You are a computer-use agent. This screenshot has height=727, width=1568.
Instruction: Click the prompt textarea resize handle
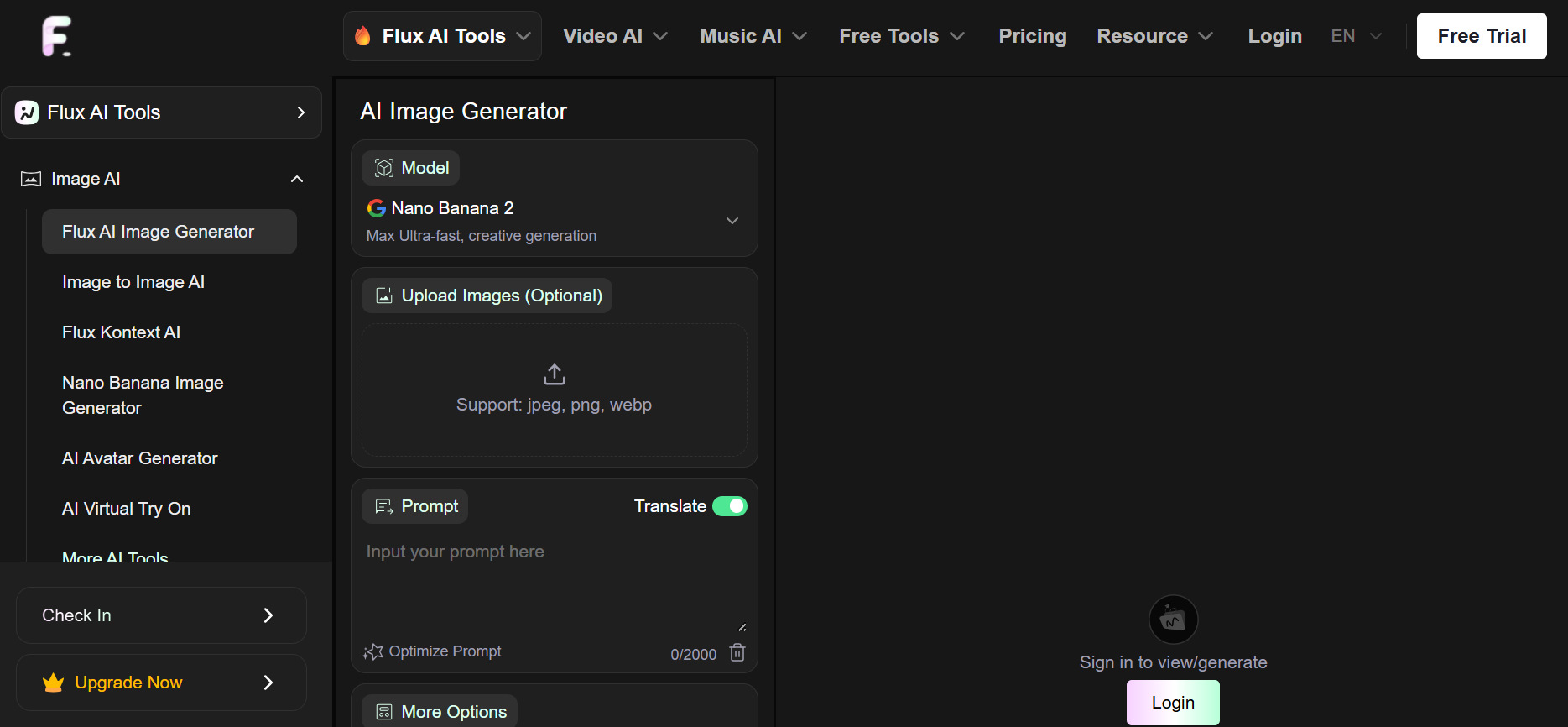click(742, 627)
